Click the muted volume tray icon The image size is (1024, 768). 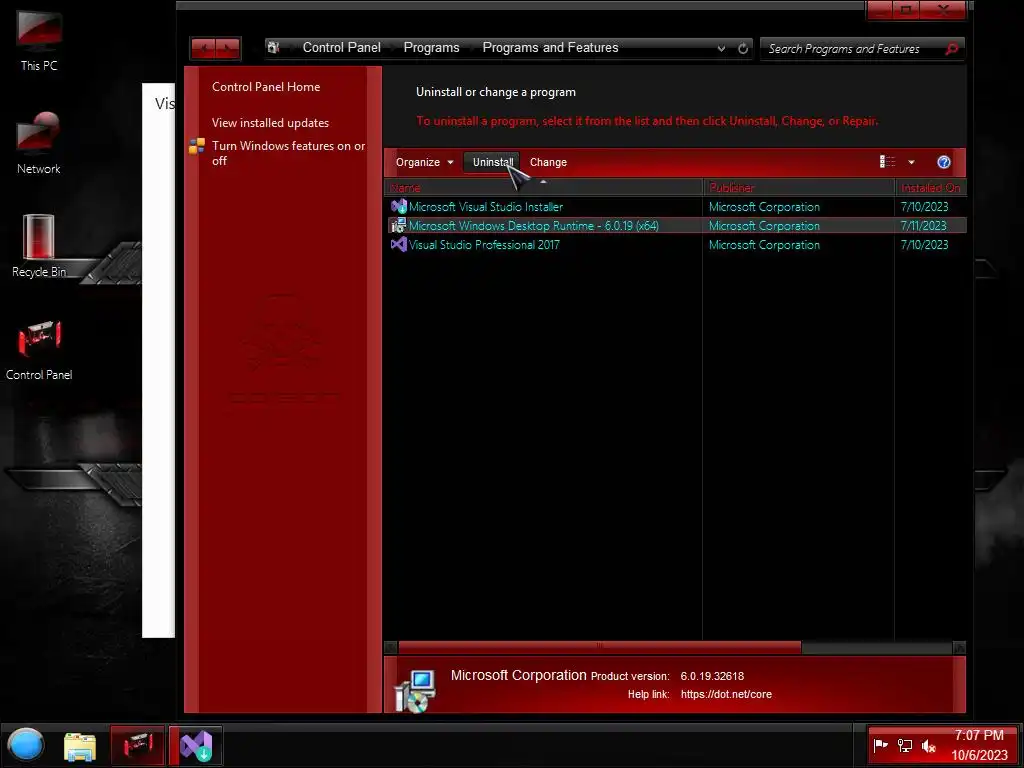[x=928, y=745]
